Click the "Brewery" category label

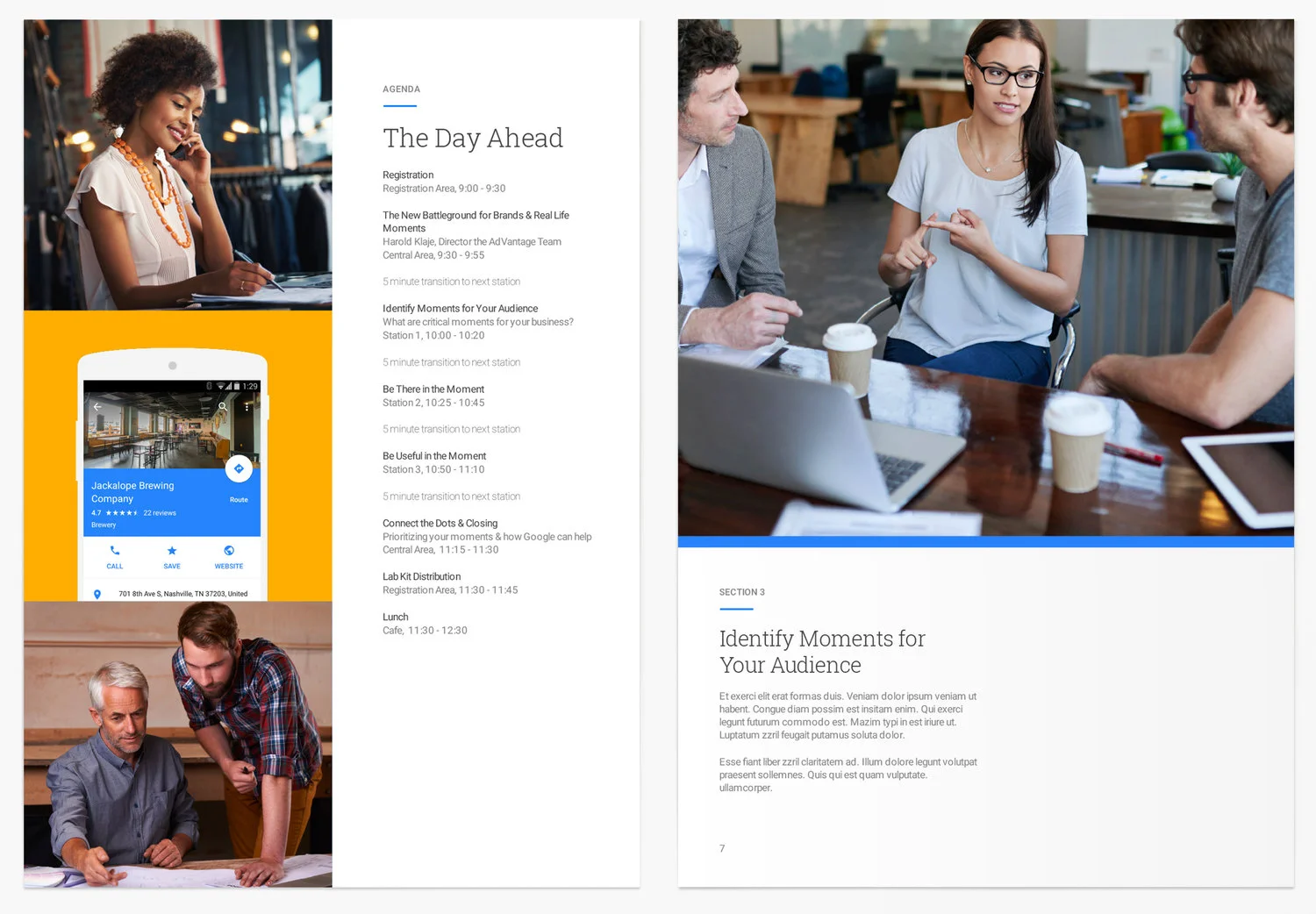104,525
